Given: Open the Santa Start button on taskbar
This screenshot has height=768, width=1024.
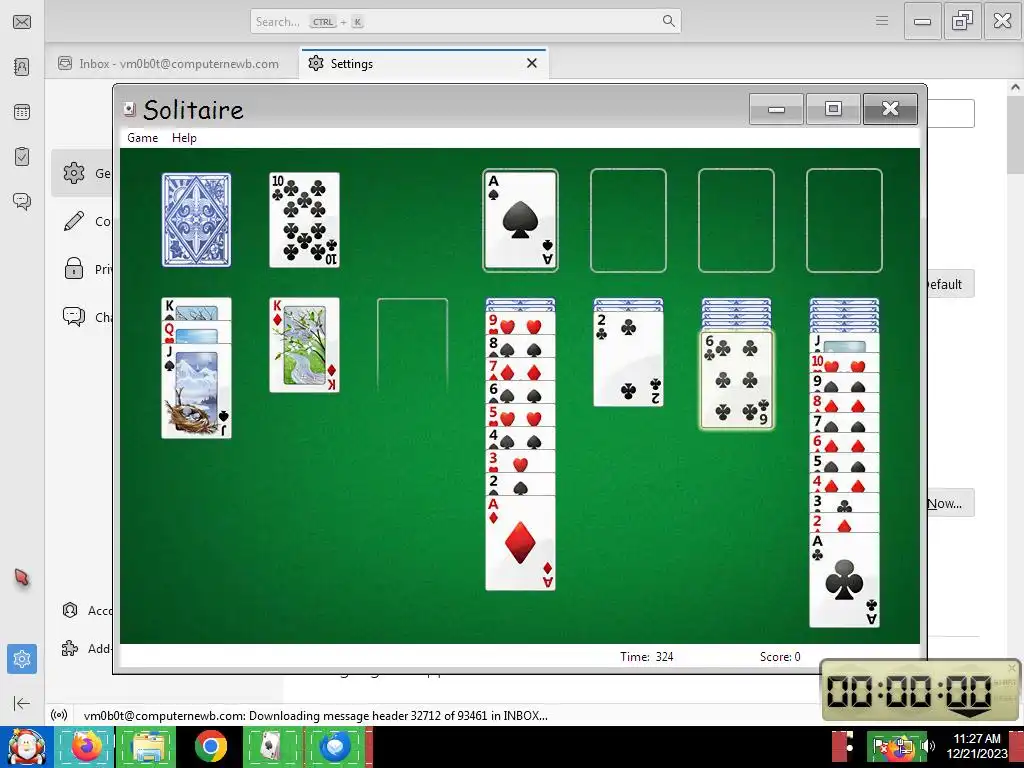Looking at the screenshot, I should click(x=26, y=747).
